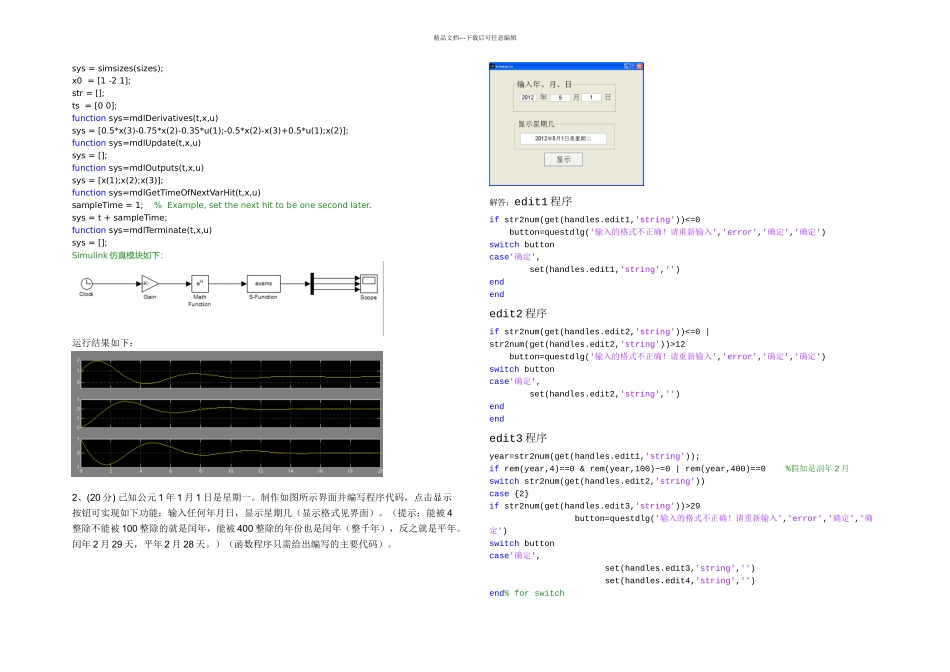The width and height of the screenshot is (950, 672).
Task: Click the 'end% for switch' line
Action: tap(526, 593)
